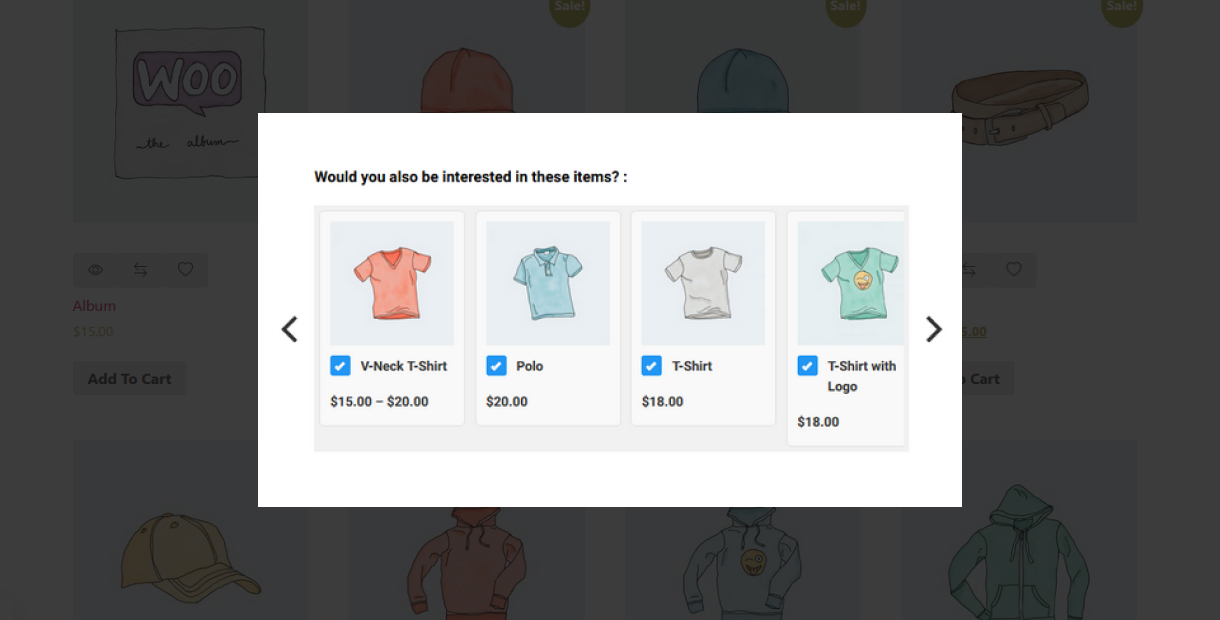
Task: Uncheck the T-Shirt with Logo suggestion
Action: [807, 365]
